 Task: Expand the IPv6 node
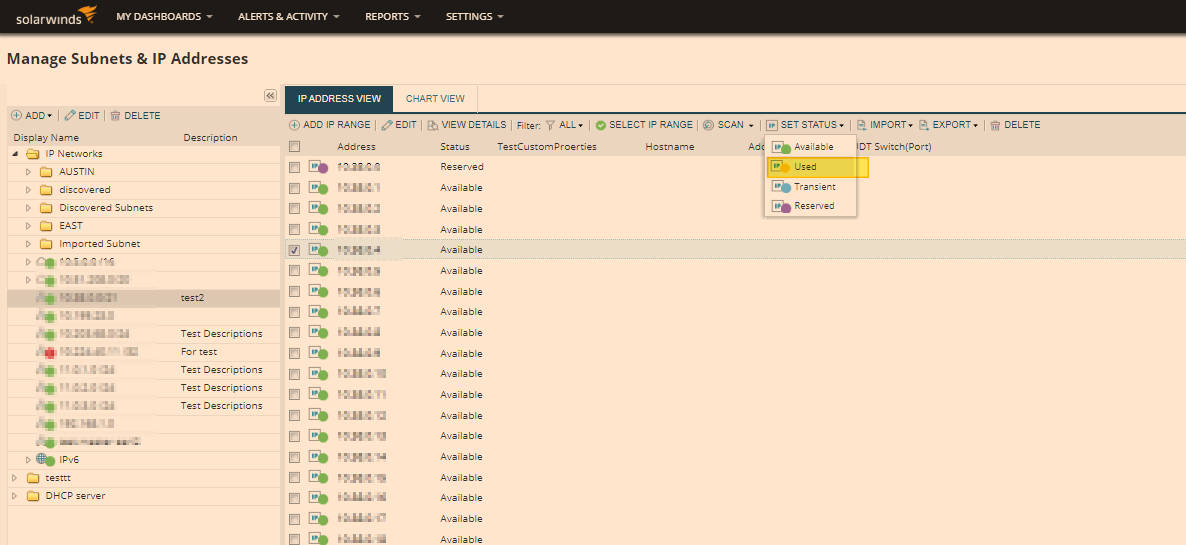(x=29, y=460)
